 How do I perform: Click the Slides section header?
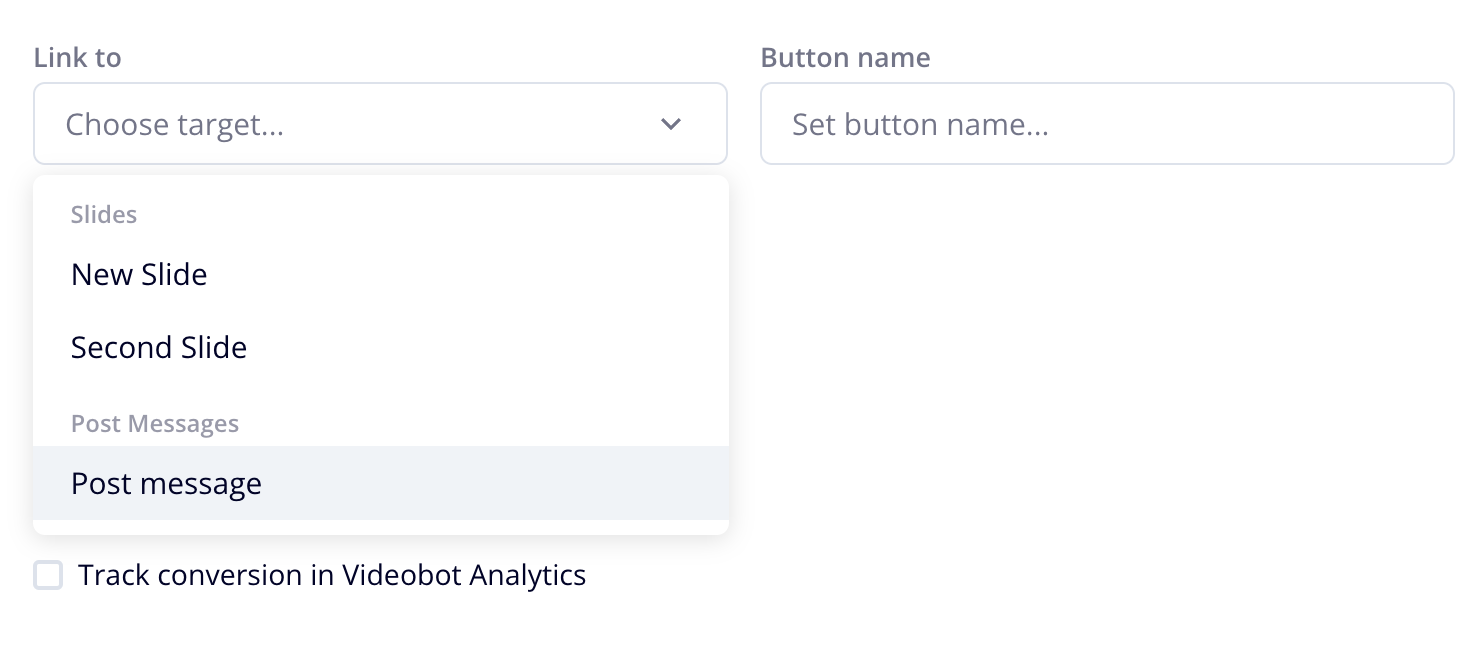pyautogui.click(x=103, y=214)
